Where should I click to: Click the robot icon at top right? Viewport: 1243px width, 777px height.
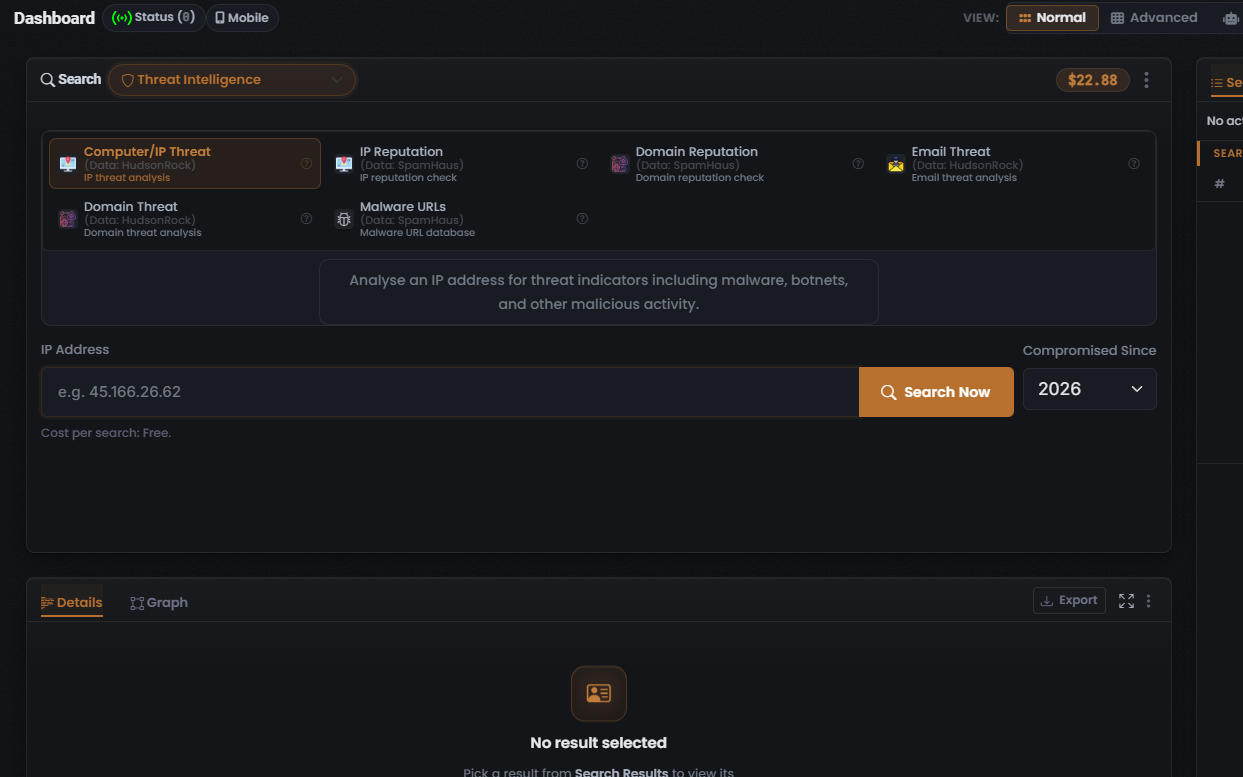[x=1231, y=18]
